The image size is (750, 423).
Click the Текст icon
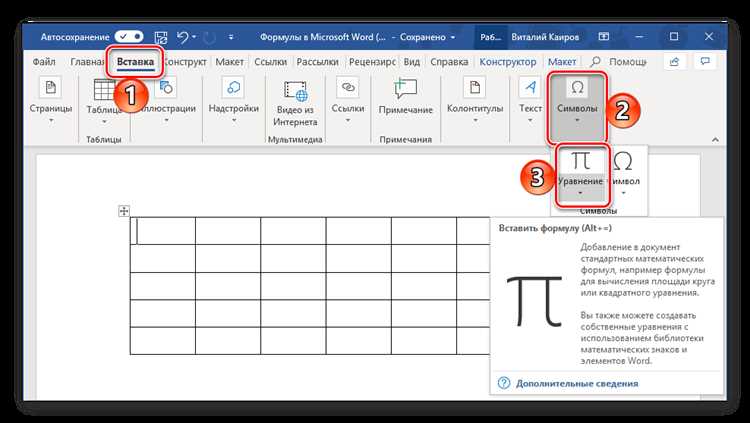pos(530,88)
